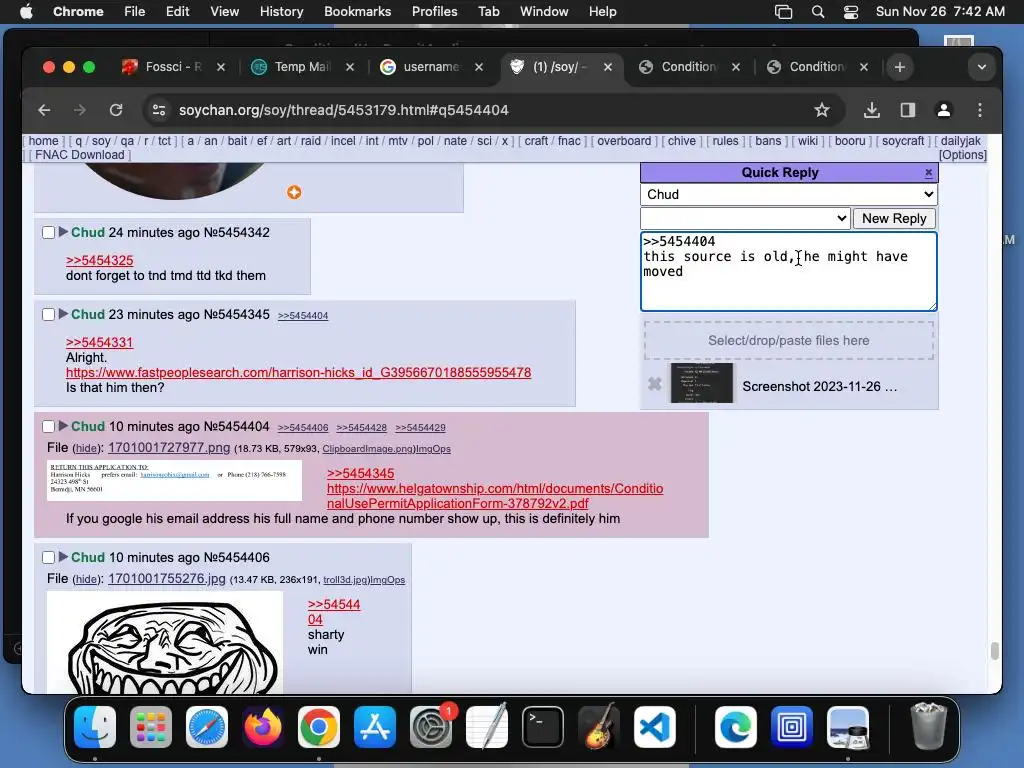
Task: Open the Profiles menu
Action: tap(434, 12)
